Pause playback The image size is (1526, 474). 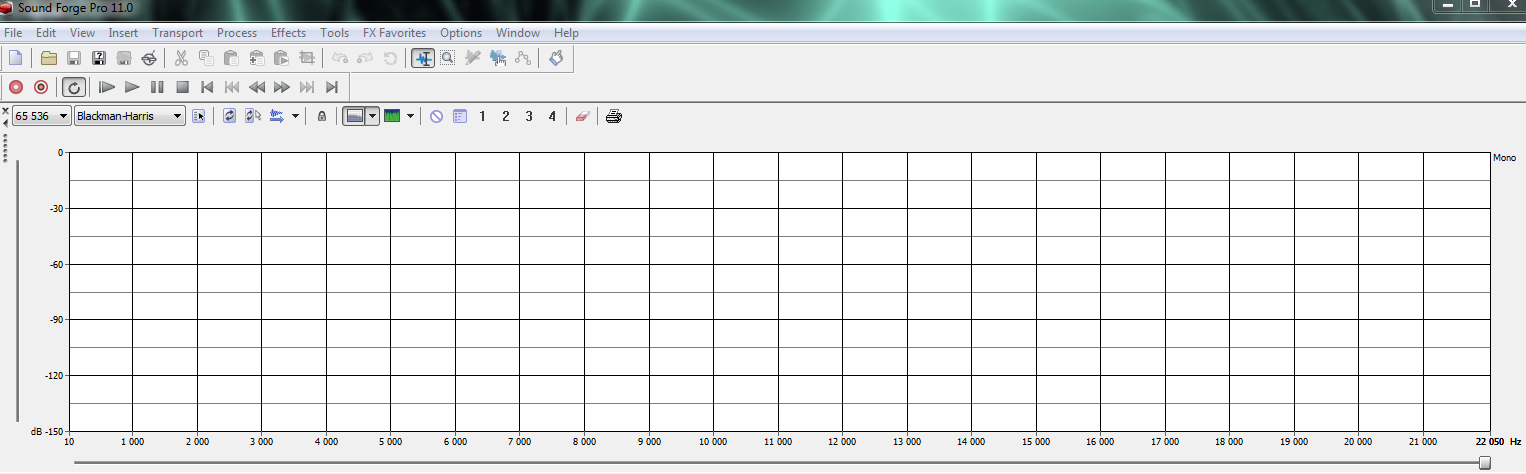(157, 87)
